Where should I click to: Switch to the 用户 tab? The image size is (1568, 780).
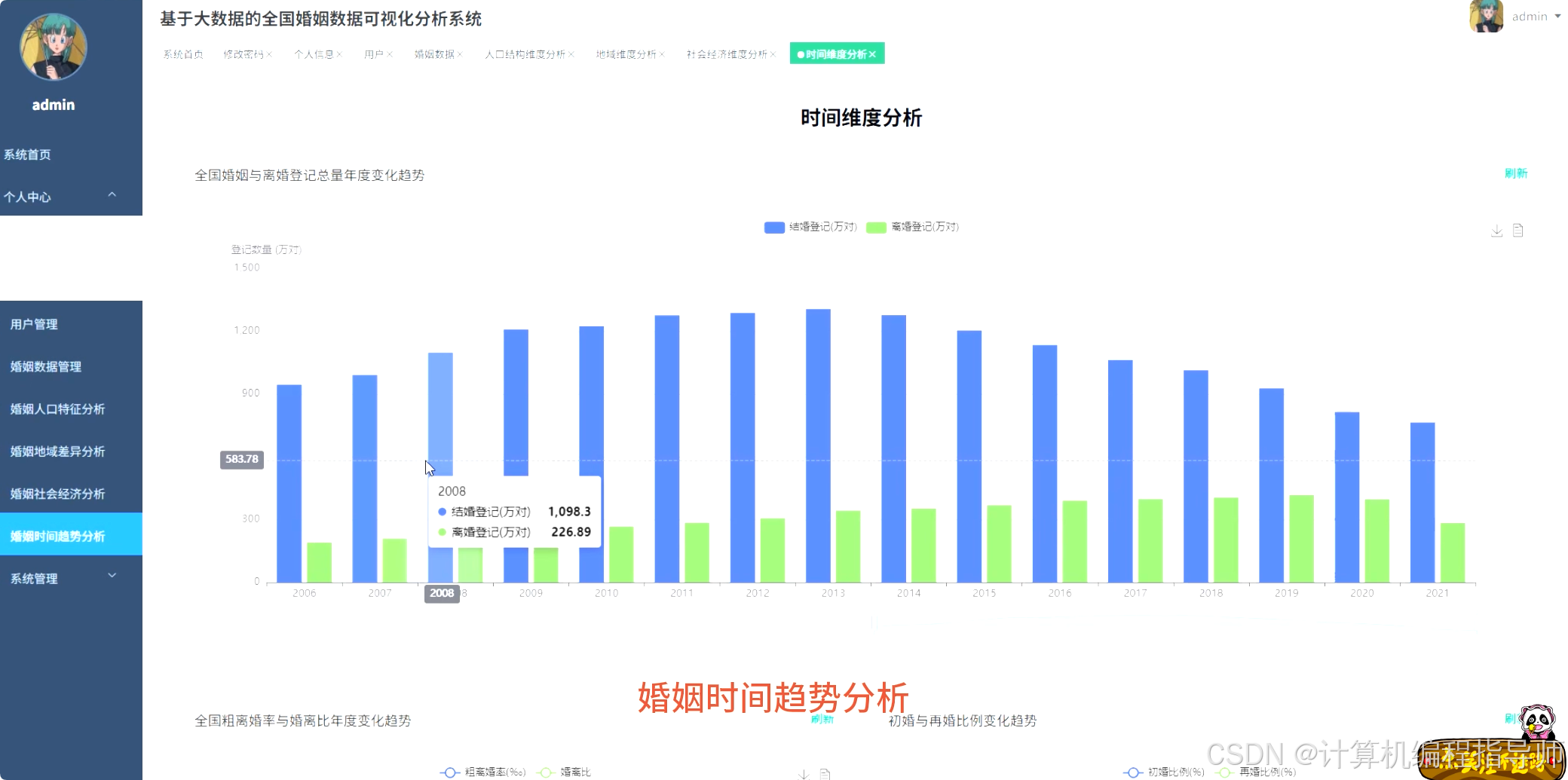374,54
